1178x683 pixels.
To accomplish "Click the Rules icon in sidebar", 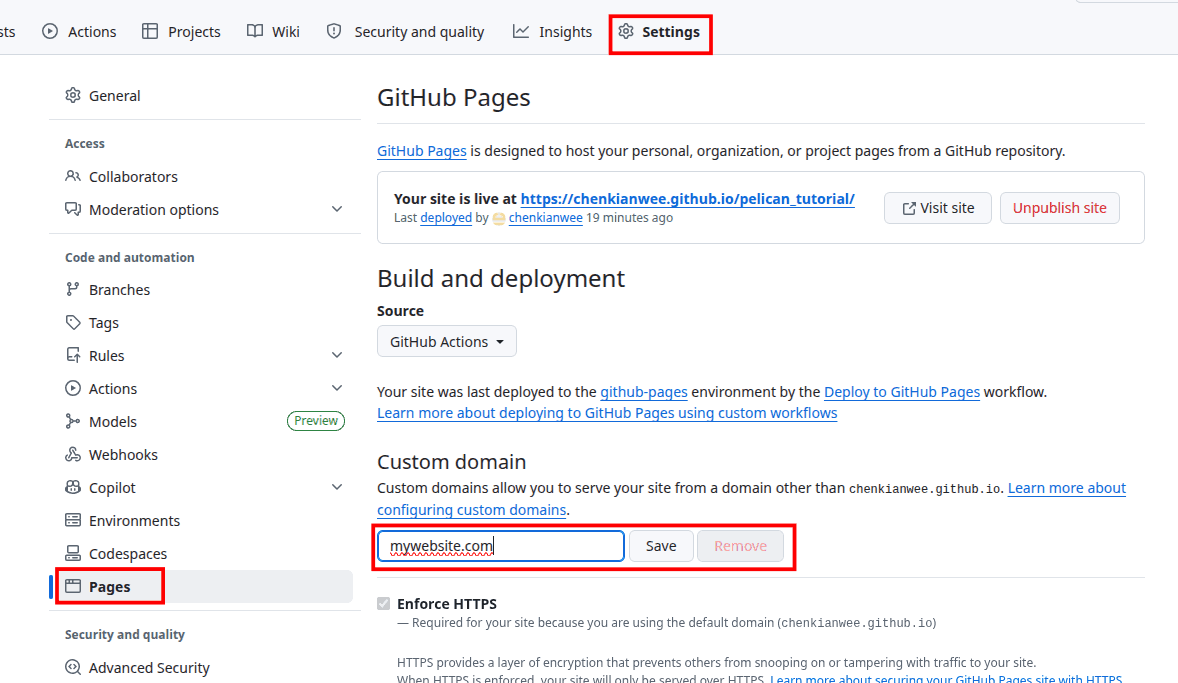I will [x=73, y=355].
